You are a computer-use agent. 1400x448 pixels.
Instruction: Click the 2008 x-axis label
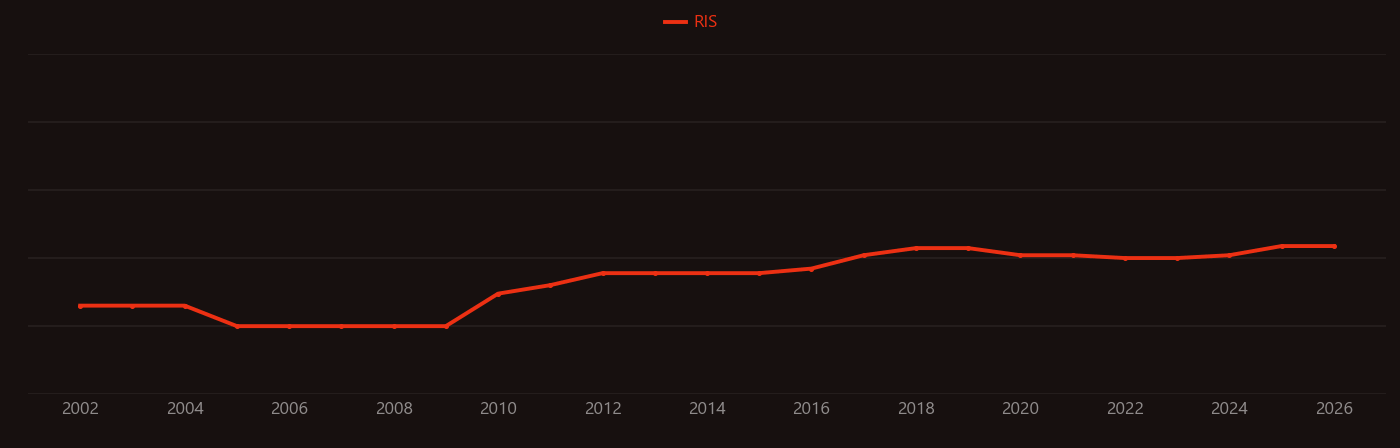[x=394, y=409]
